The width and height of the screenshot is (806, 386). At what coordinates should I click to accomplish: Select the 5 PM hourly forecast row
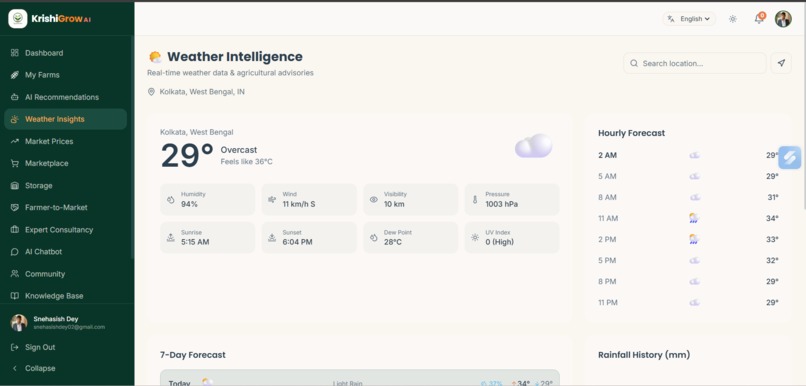(688, 261)
